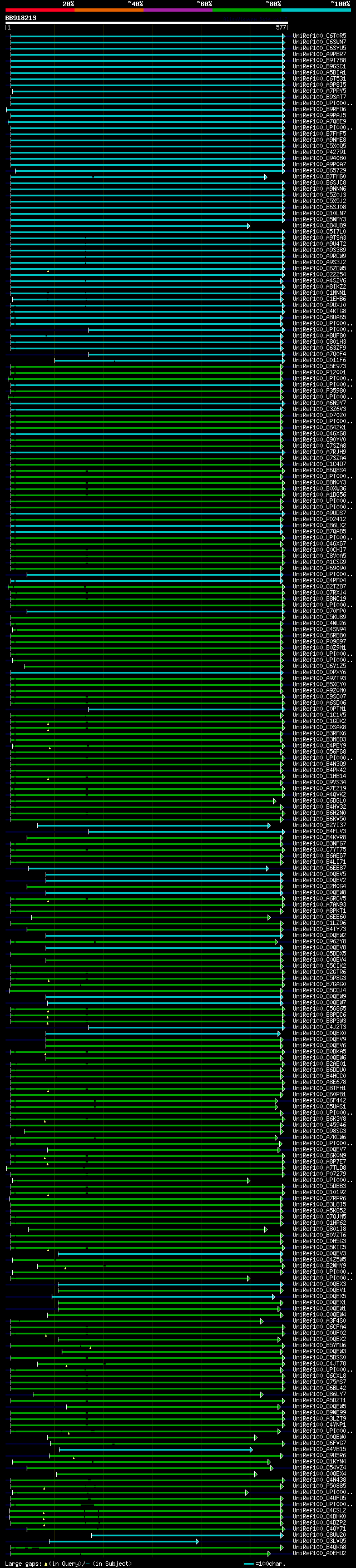Select hit label UniRef100_P50885
The width and height of the screenshot is (356, 1568).
319,1486
